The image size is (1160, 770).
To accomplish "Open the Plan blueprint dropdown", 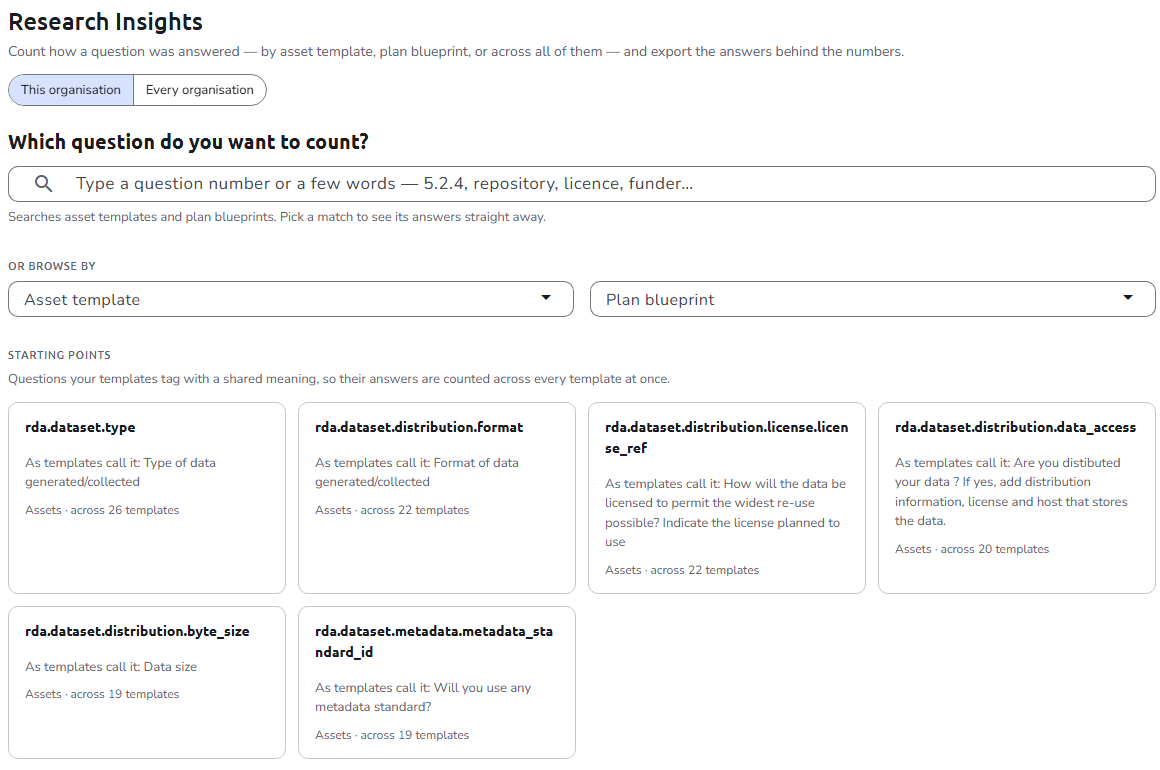I will tap(872, 299).
